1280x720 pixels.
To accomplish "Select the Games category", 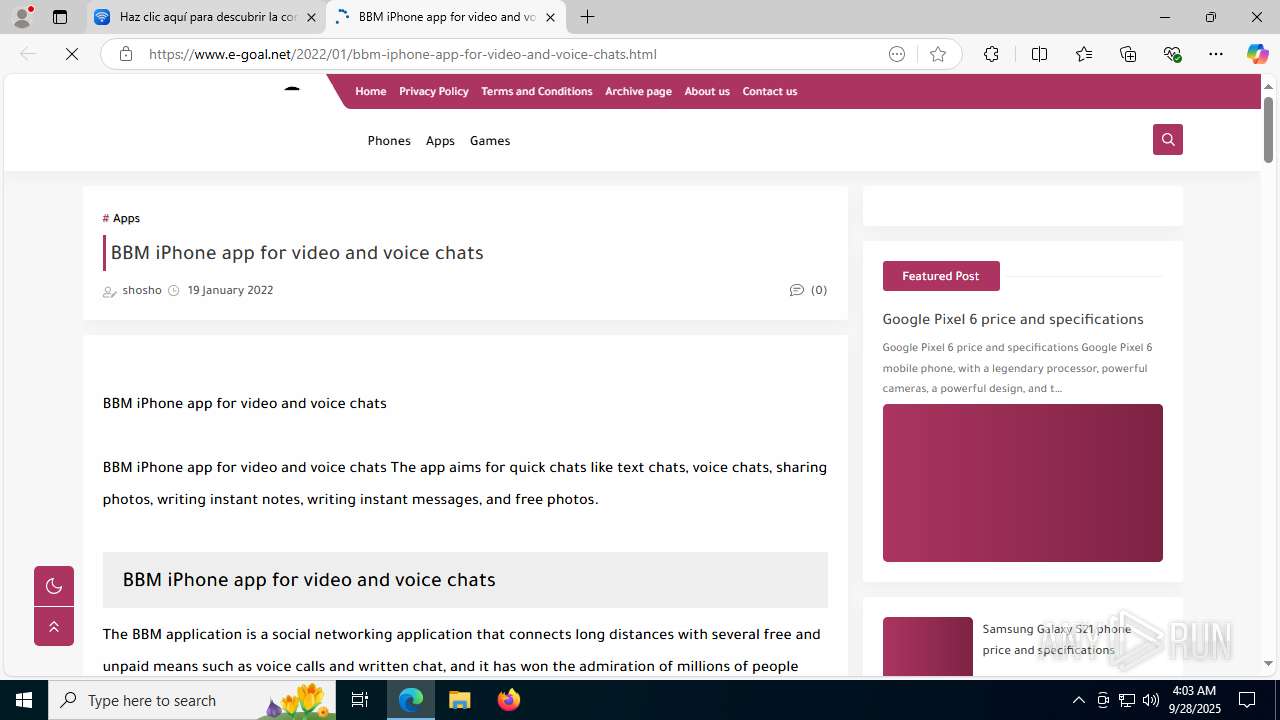I will pos(490,141).
